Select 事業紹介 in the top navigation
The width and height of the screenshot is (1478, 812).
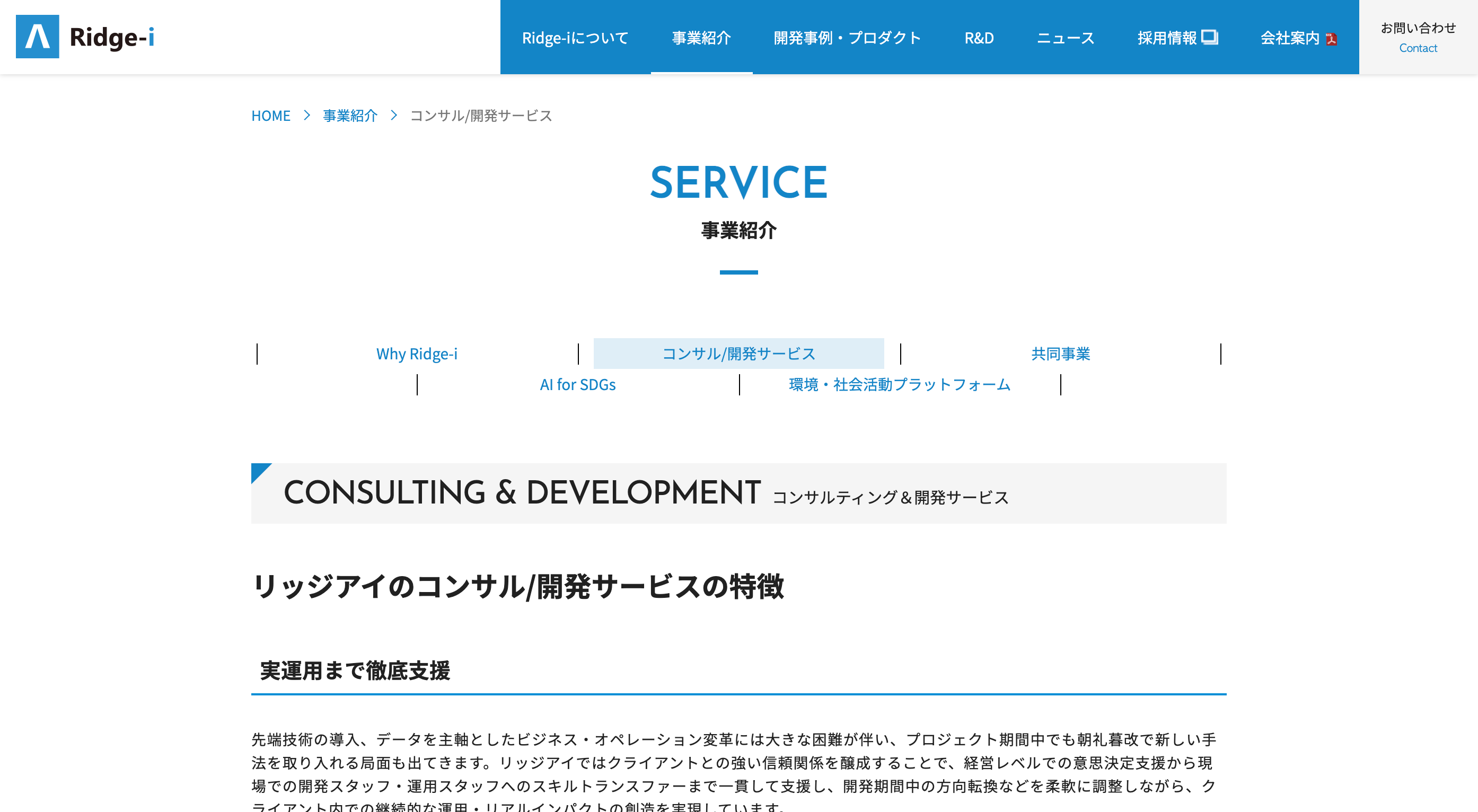pos(701,38)
